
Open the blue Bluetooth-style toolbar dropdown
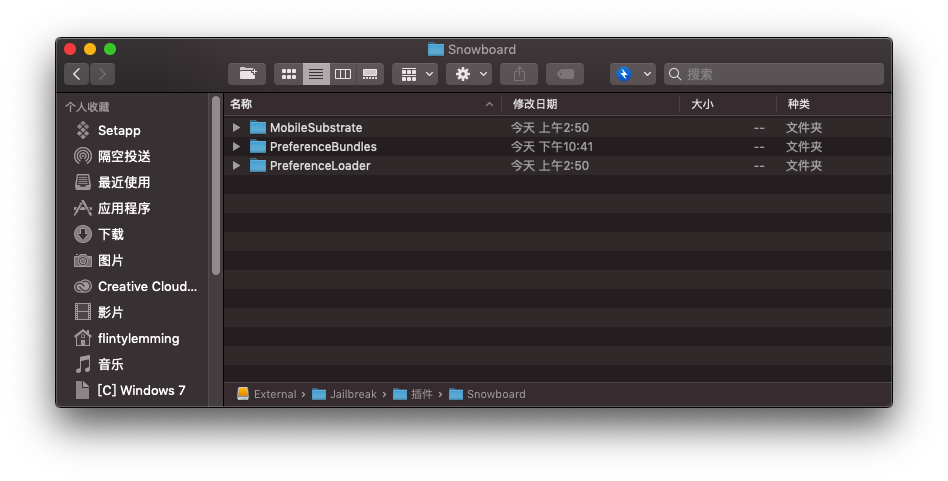point(633,74)
